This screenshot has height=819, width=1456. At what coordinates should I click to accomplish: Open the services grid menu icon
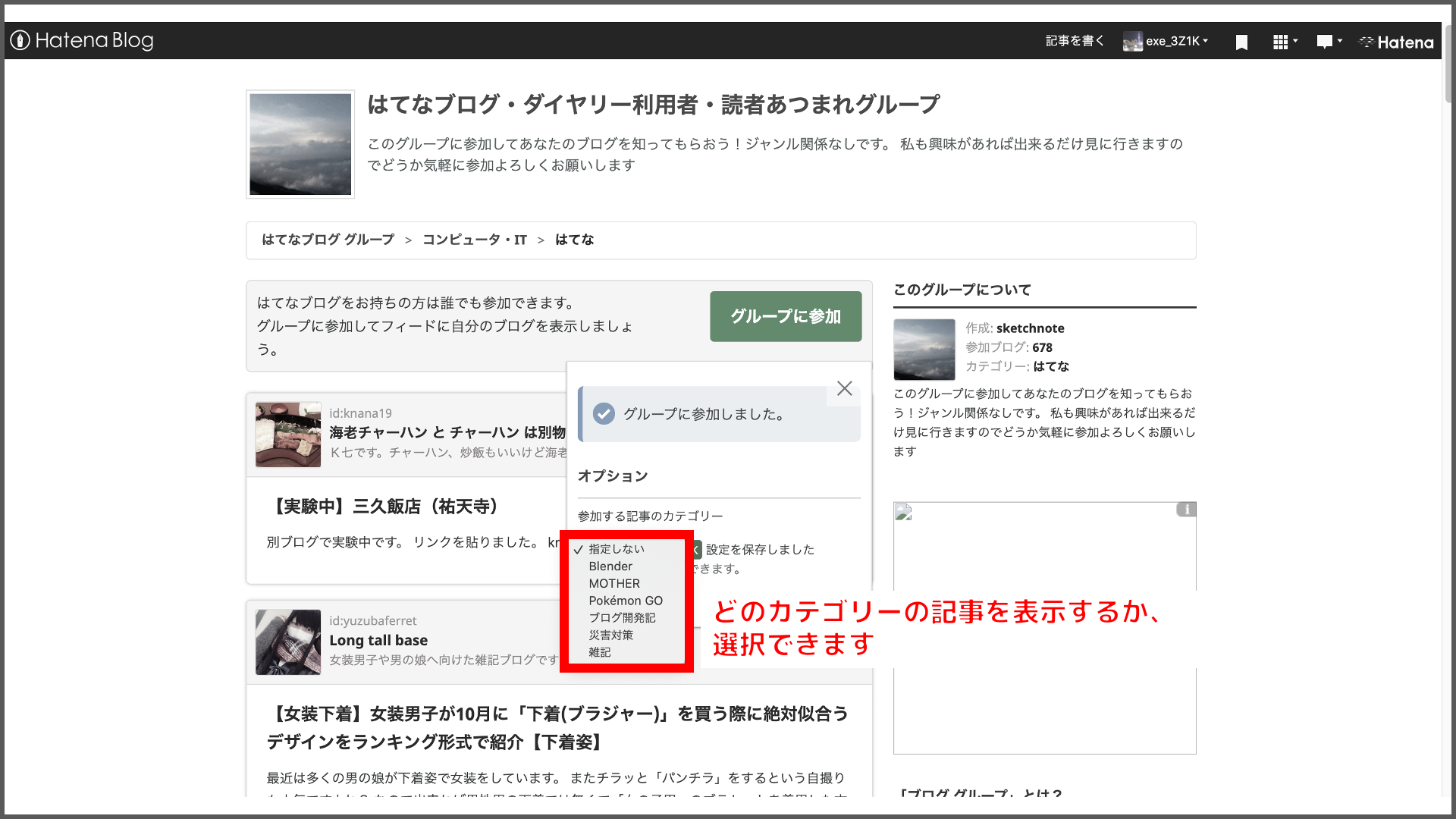tap(1285, 42)
